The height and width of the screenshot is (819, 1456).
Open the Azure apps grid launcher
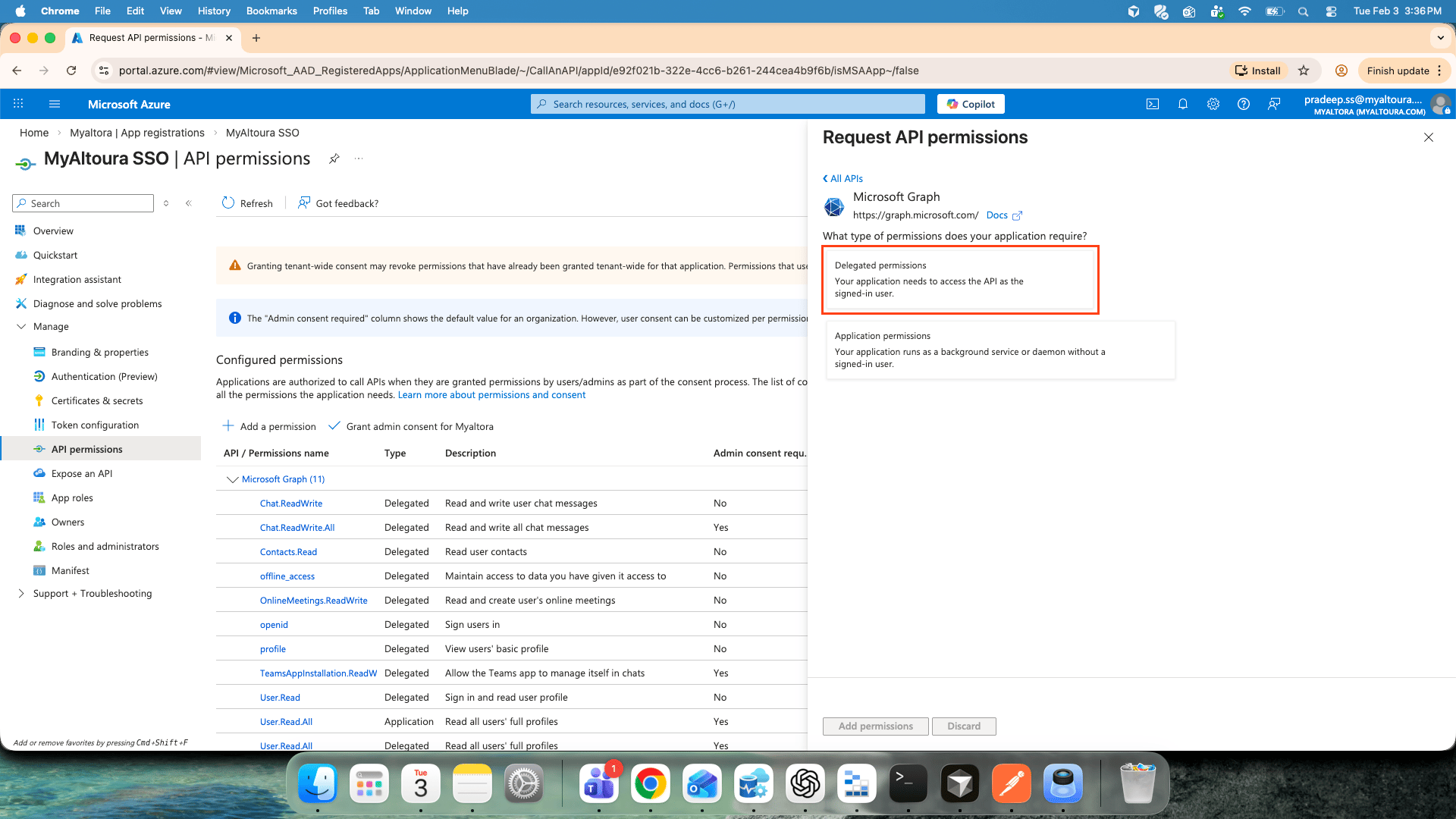18,104
